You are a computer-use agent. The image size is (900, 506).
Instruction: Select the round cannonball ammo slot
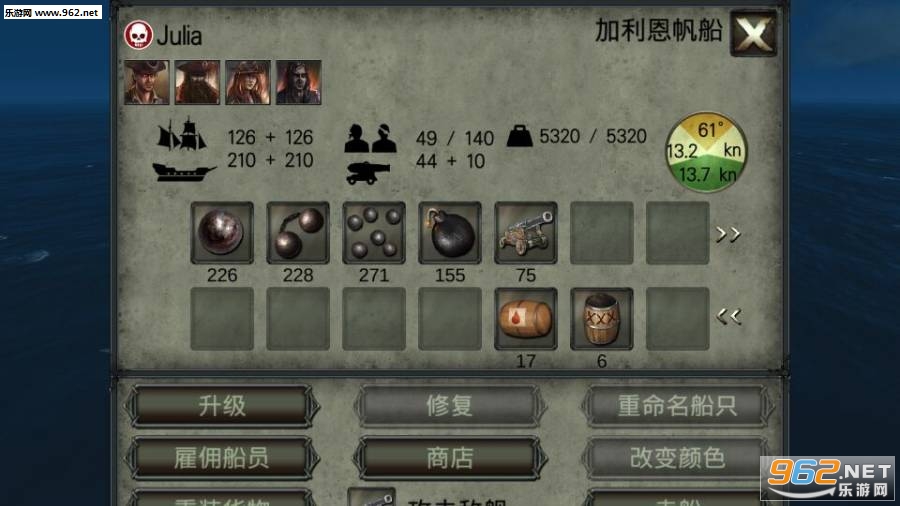click(x=222, y=232)
